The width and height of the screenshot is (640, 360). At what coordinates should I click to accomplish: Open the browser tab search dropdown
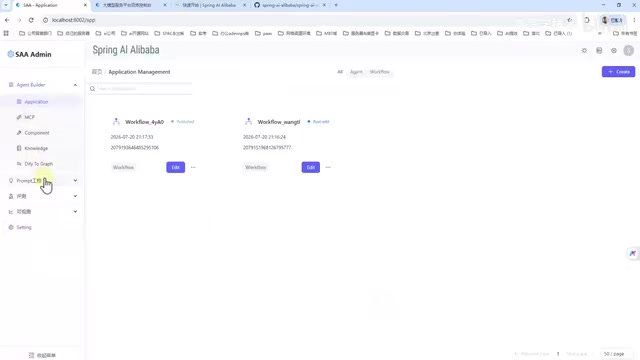[x=6, y=5]
